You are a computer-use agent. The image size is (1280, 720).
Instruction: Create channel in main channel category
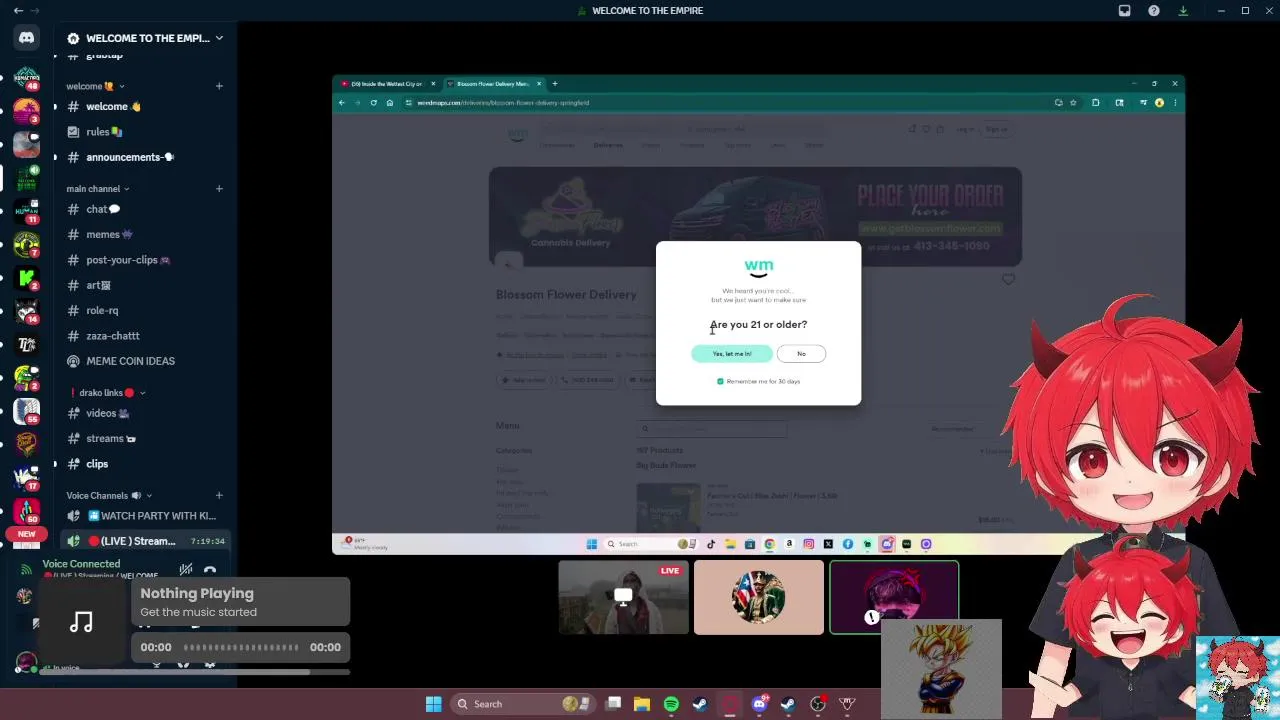(219, 188)
